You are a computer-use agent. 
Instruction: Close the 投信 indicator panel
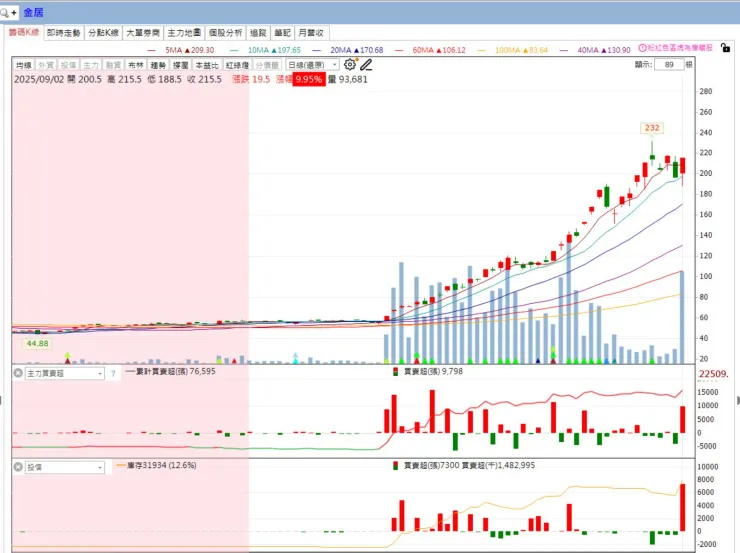[x=18, y=467]
